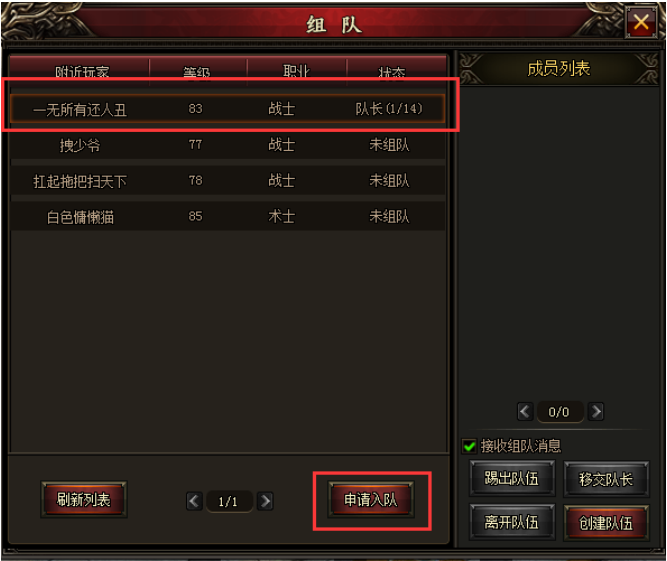Click the 踢出队伍 button
Image resolution: width=667 pixels, height=561 pixels.
512,478
